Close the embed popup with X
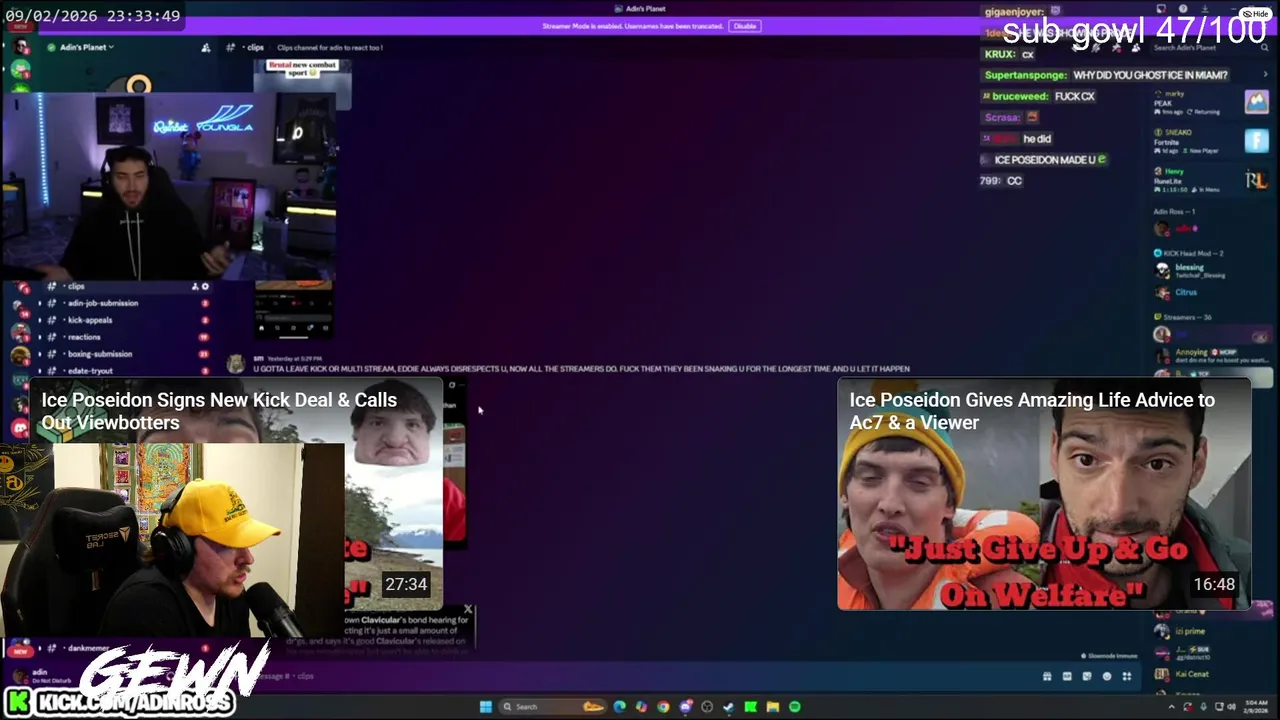The width and height of the screenshot is (1280, 720). 467,609
